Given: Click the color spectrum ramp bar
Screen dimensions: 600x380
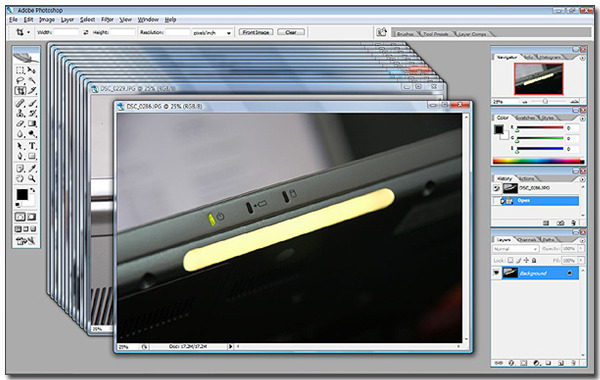Looking at the screenshot, I should tap(538, 161).
